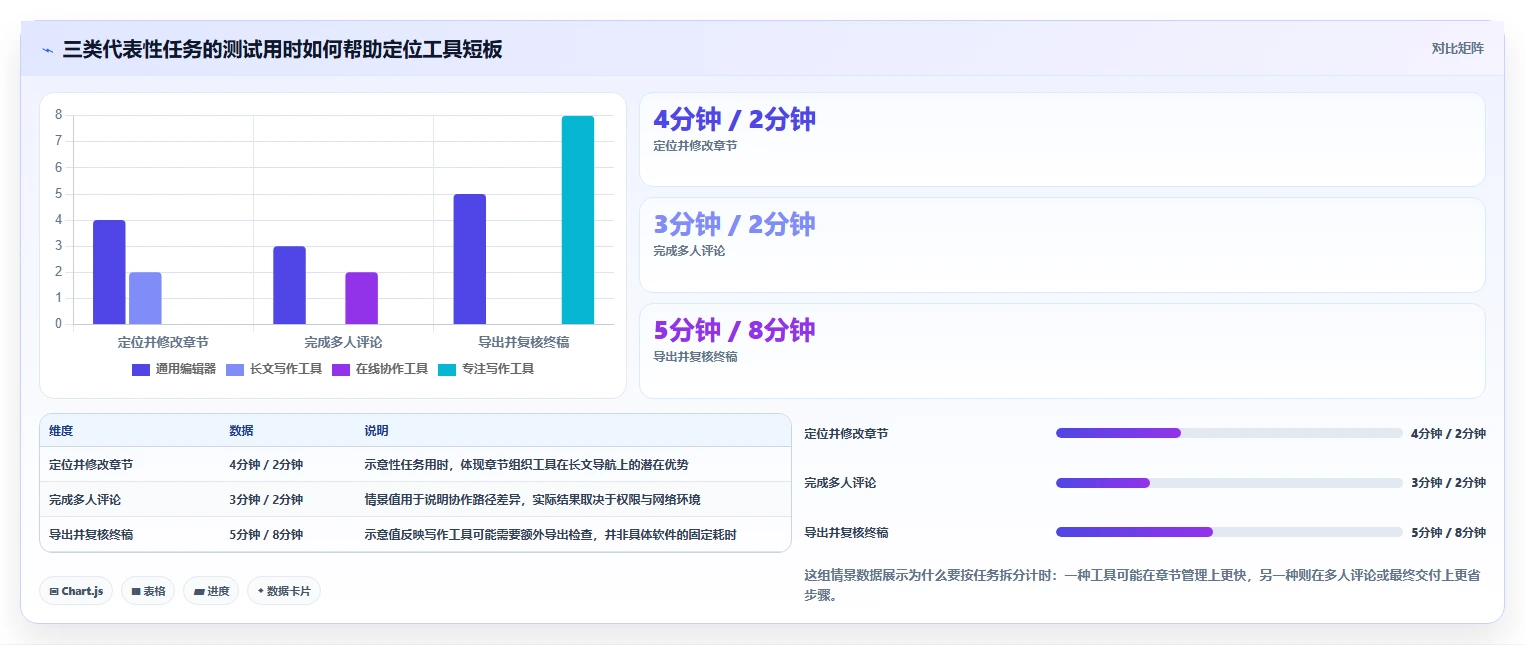This screenshot has width=1525, height=645.
Task: Click the description starting 示意性任务用时
Action: [x=526, y=464]
